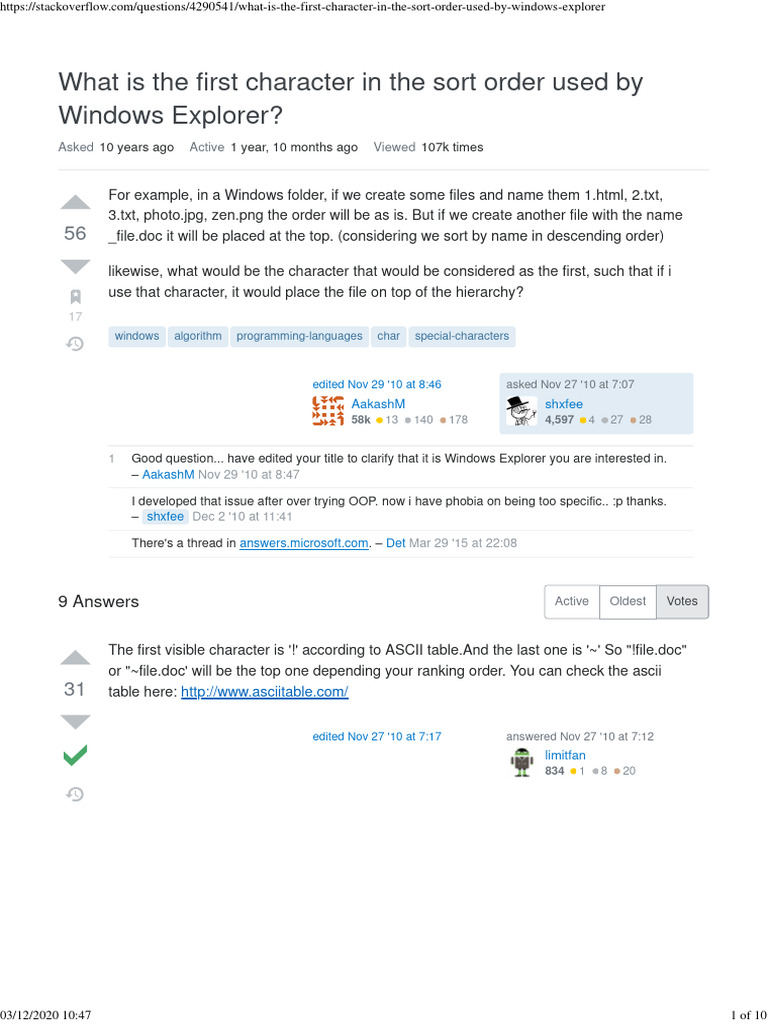Open the question's activity history icon

coord(75,343)
